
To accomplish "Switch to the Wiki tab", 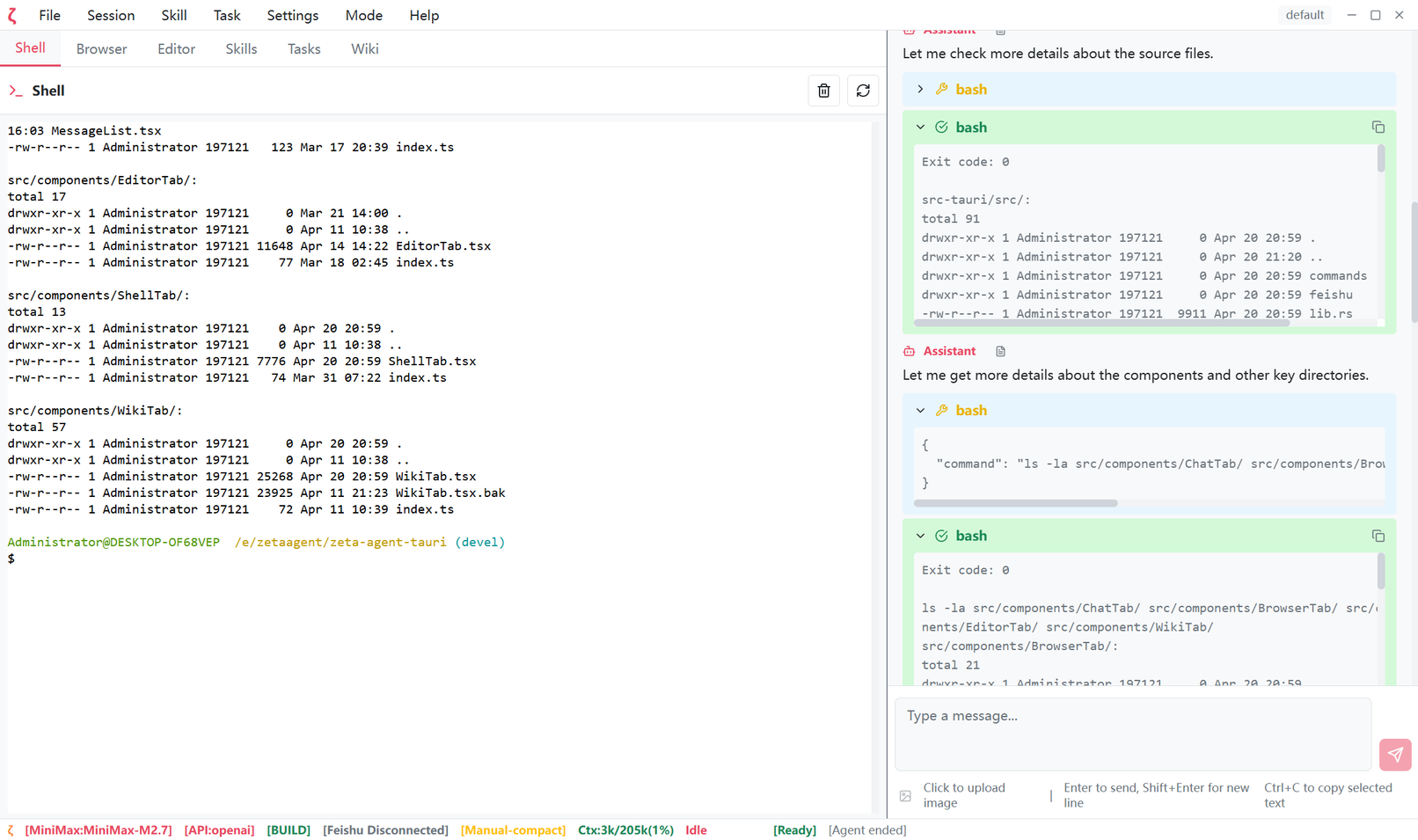I will pos(364,49).
